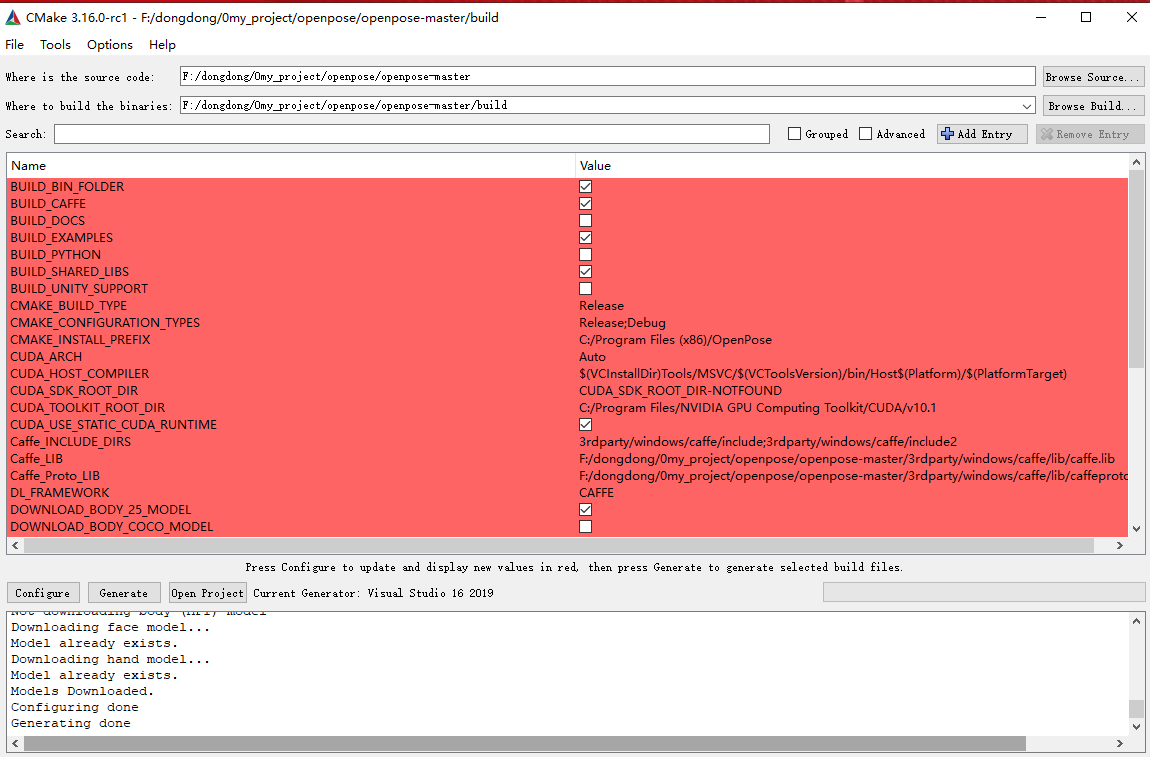Click the Generate button

tap(123, 593)
